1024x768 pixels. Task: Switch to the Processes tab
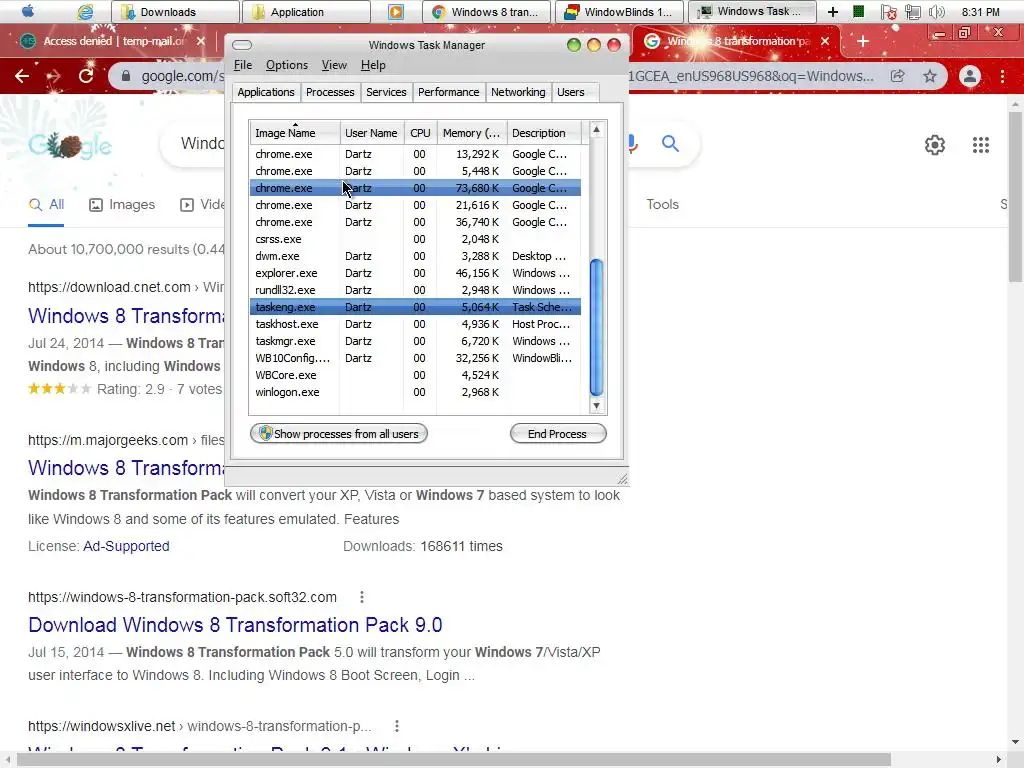point(330,92)
